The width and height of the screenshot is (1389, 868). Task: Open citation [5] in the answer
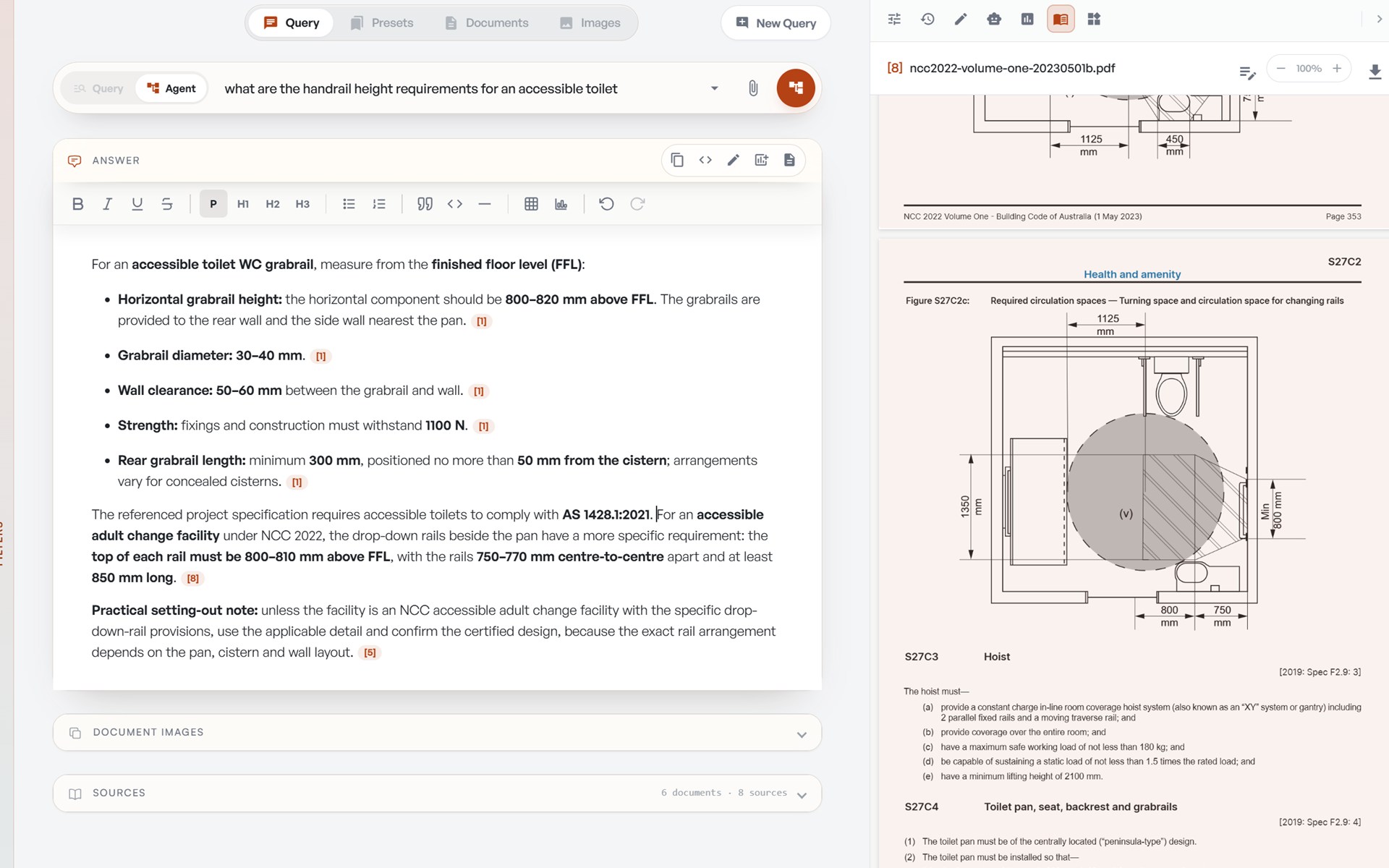click(x=370, y=652)
